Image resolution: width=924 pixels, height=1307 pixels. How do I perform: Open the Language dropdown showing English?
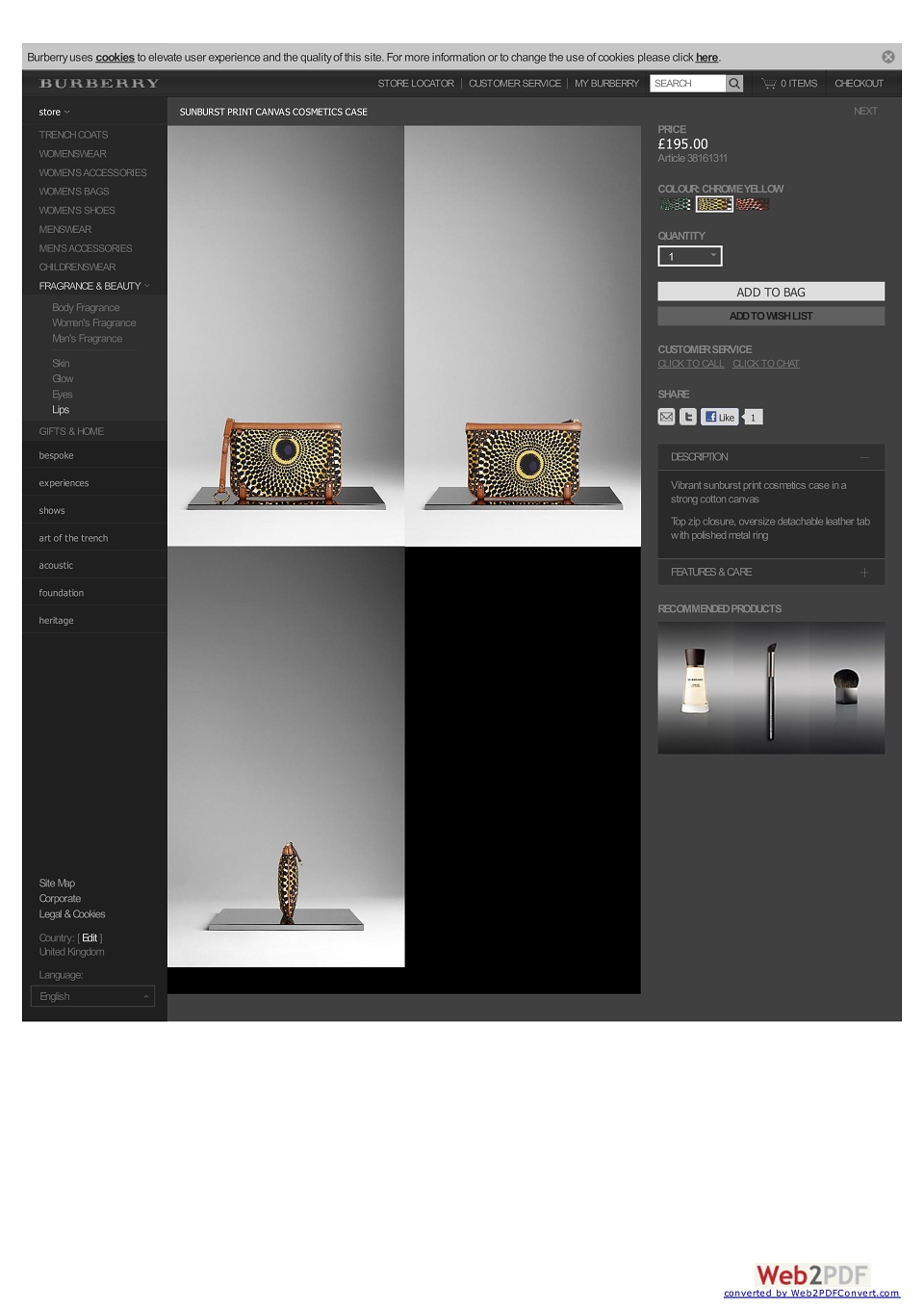(x=93, y=996)
